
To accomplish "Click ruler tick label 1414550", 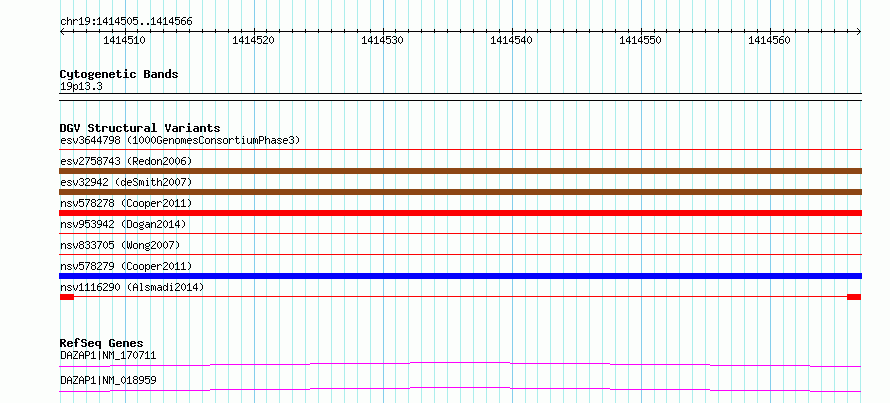I will (x=640, y=40).
